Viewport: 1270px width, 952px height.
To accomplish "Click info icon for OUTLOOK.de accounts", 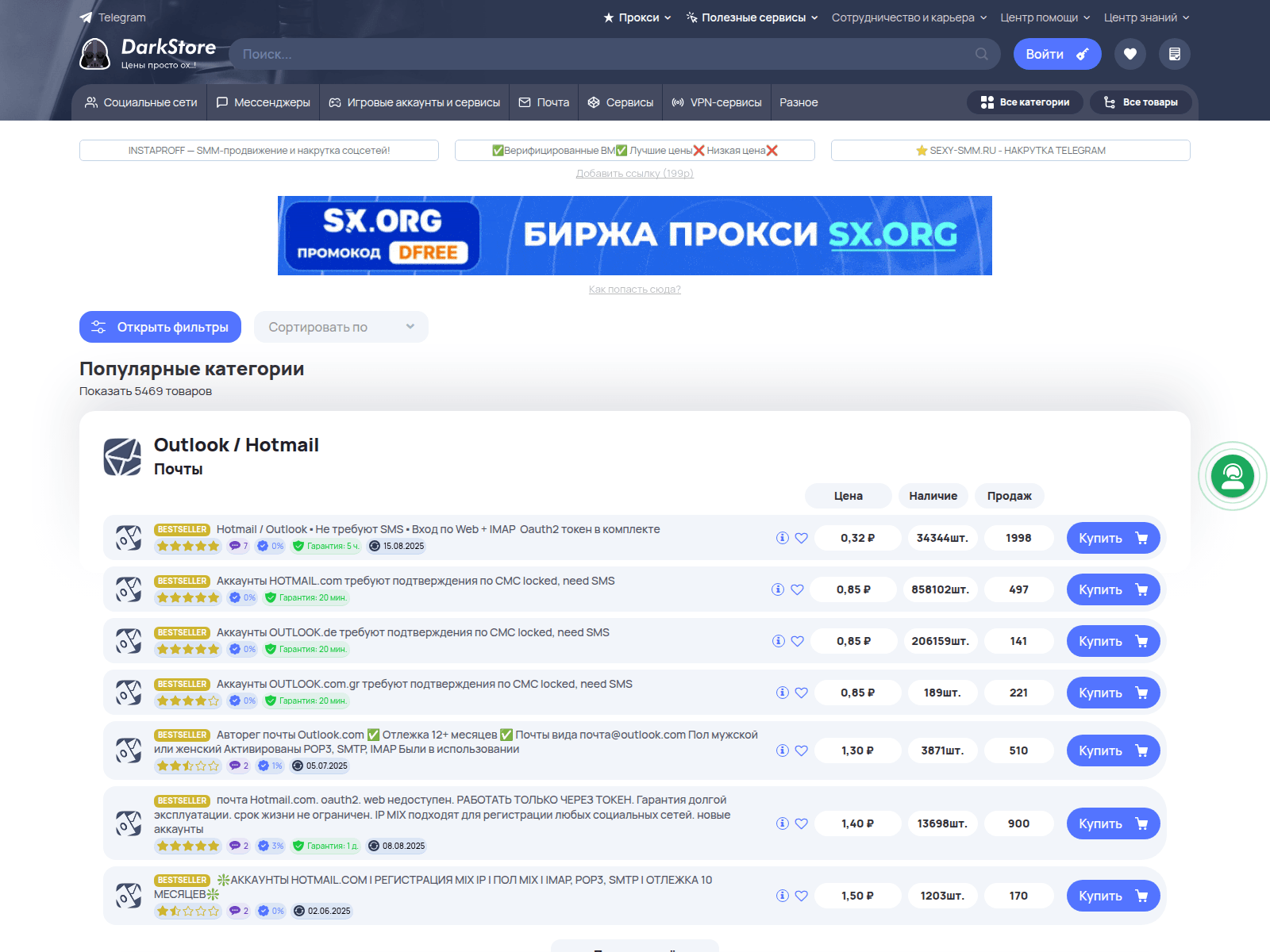I will point(778,641).
